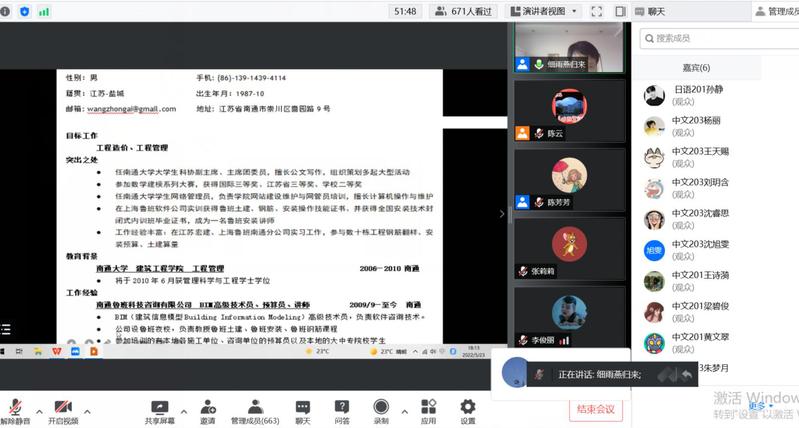Click the blue security shield icon

tap(24, 11)
